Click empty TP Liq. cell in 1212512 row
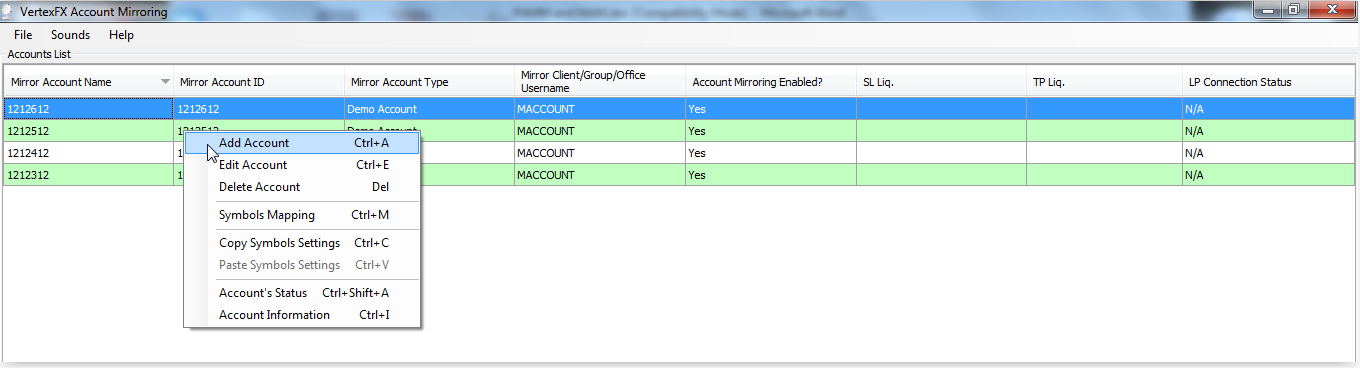Image resolution: width=1360 pixels, height=368 pixels. tap(1104, 131)
